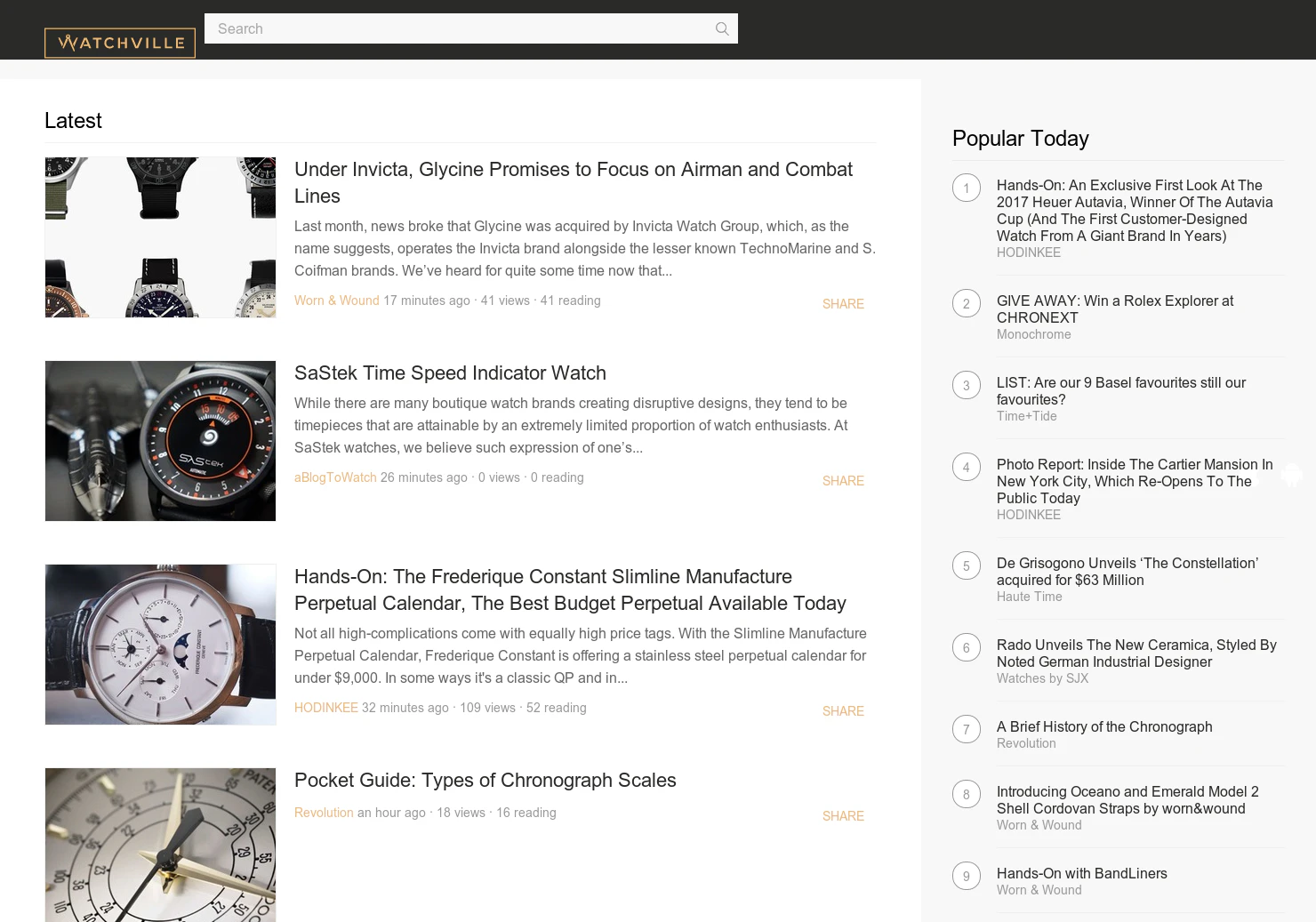1316x922 pixels.
Task: Click Haute Time source label
Action: point(1030,597)
